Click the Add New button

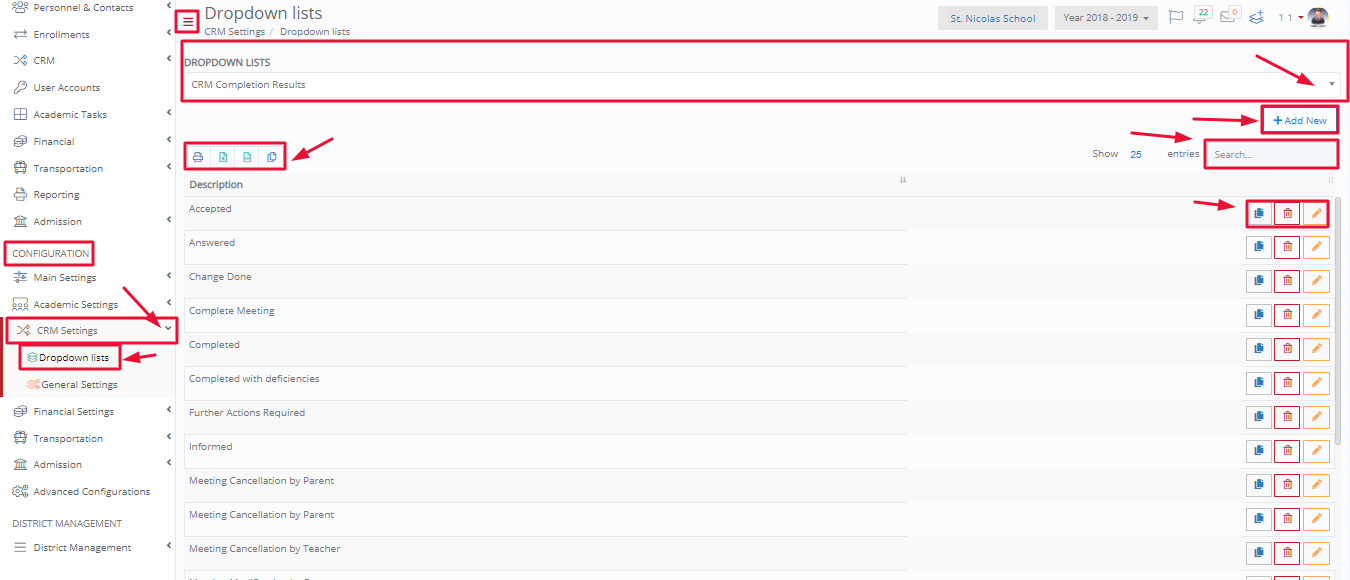tap(1300, 120)
